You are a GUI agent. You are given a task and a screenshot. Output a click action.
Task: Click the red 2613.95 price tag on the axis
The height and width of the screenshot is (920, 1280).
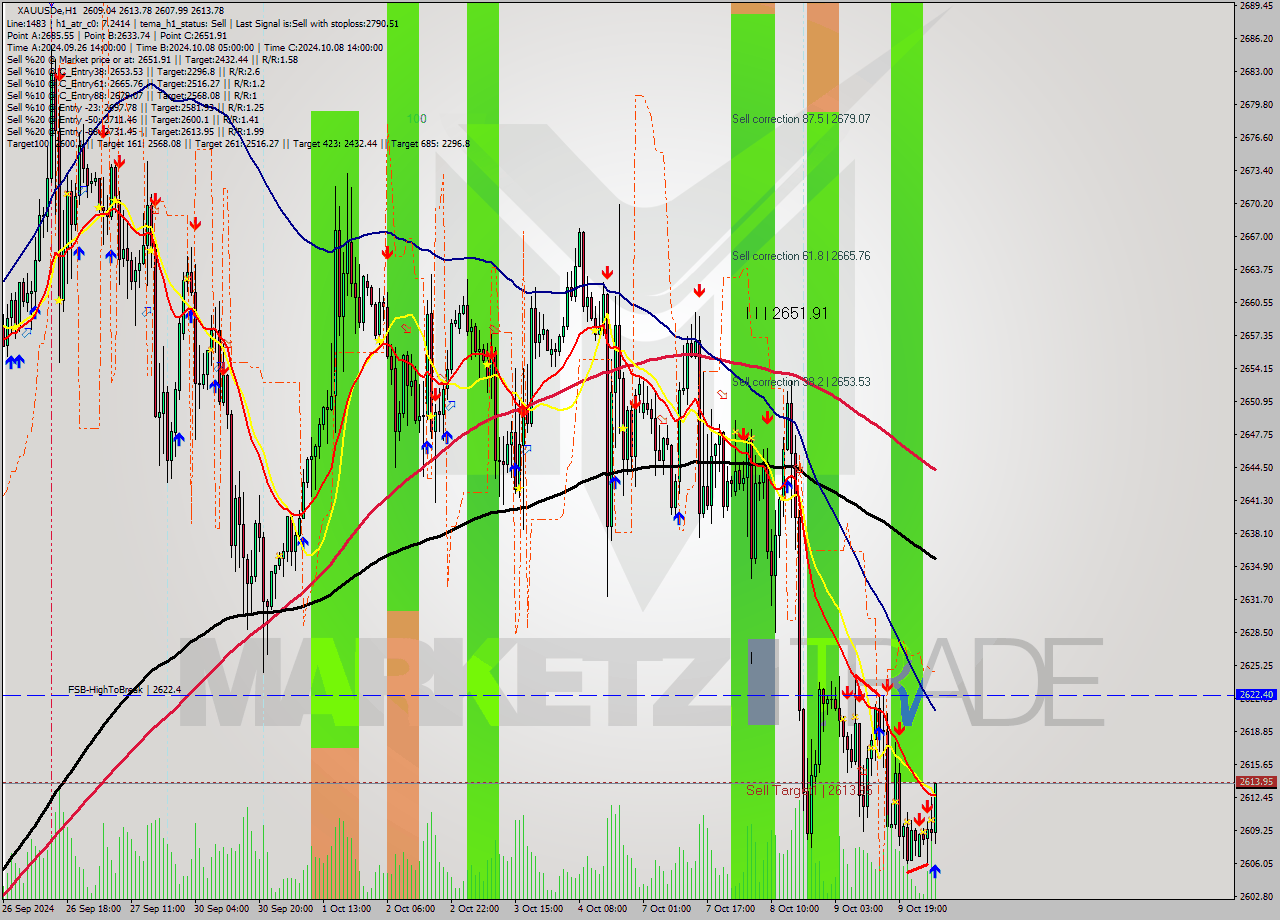(1255, 782)
